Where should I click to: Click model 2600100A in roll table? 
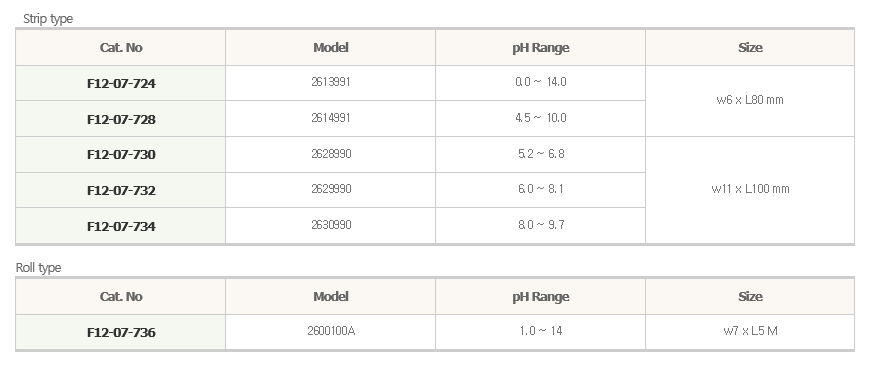331,331
